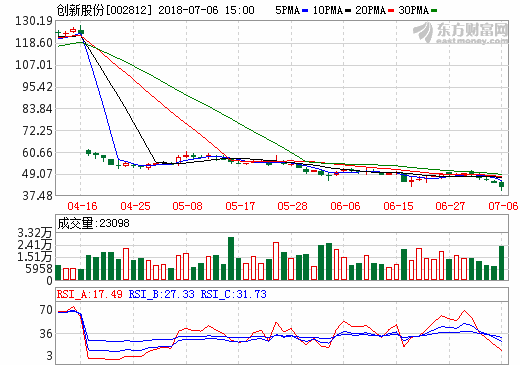Click the RSI_A:17.49 indicator label
The width and height of the screenshot is (520, 365).
89,294
